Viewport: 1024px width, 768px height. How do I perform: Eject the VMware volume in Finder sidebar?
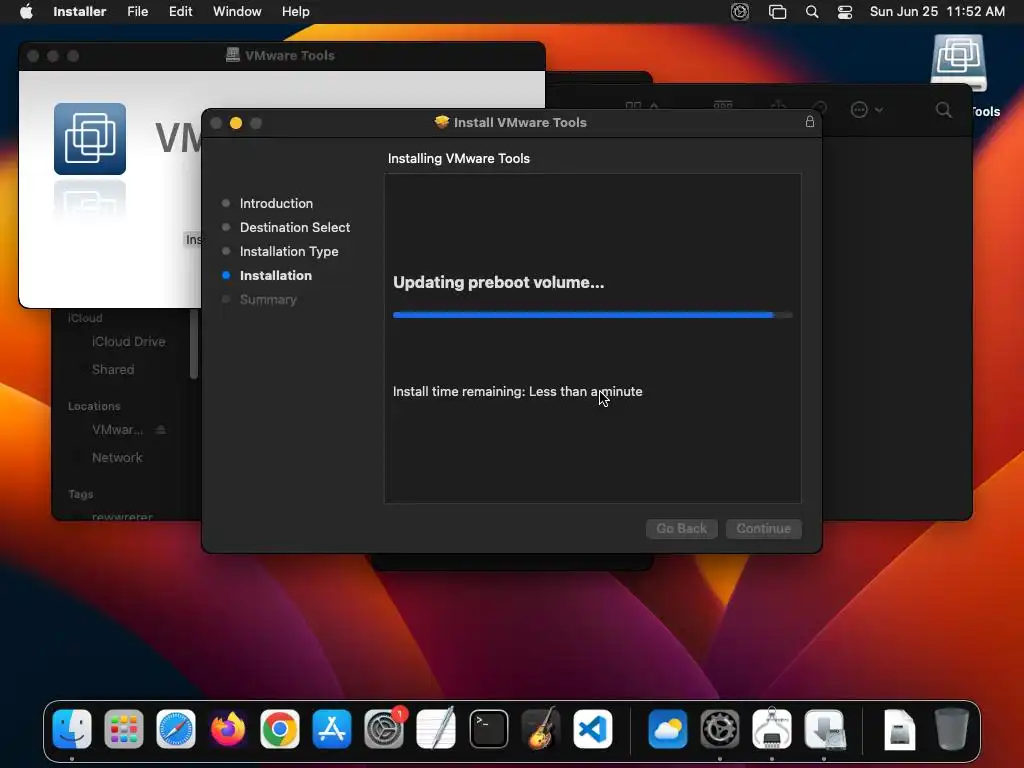tap(161, 430)
